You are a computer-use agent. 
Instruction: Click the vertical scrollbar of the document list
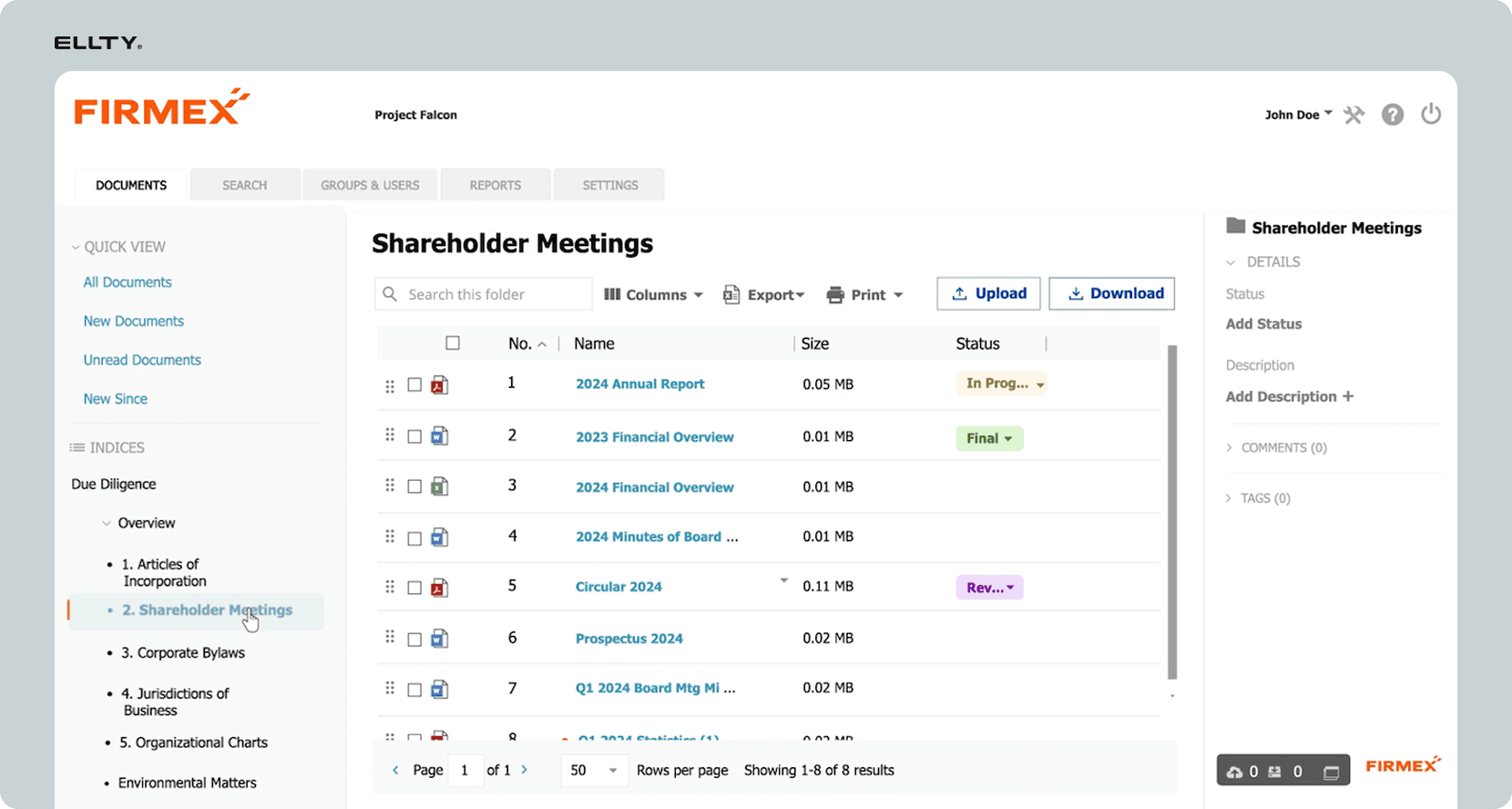[1172, 510]
